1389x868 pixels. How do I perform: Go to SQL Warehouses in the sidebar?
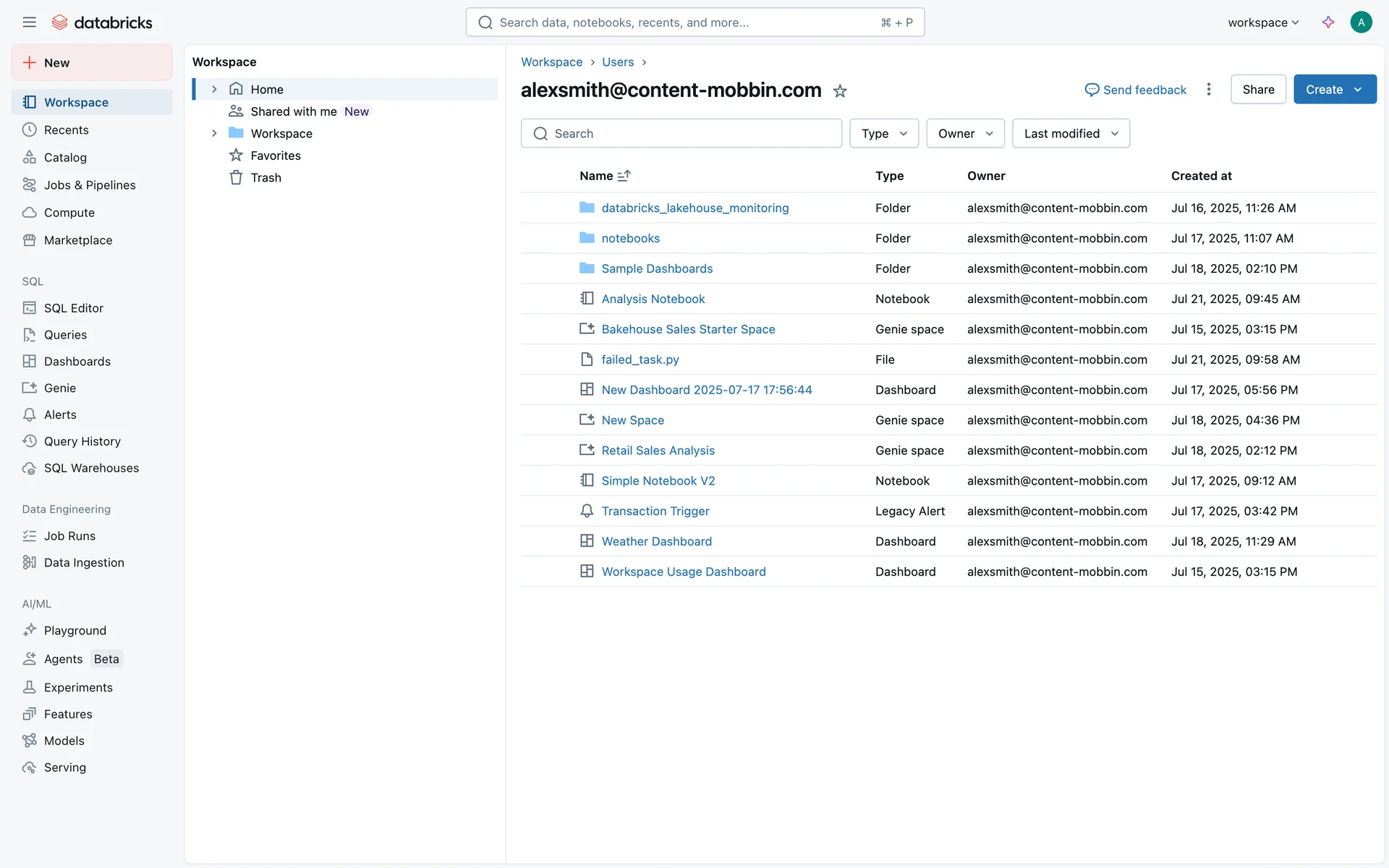tap(91, 468)
